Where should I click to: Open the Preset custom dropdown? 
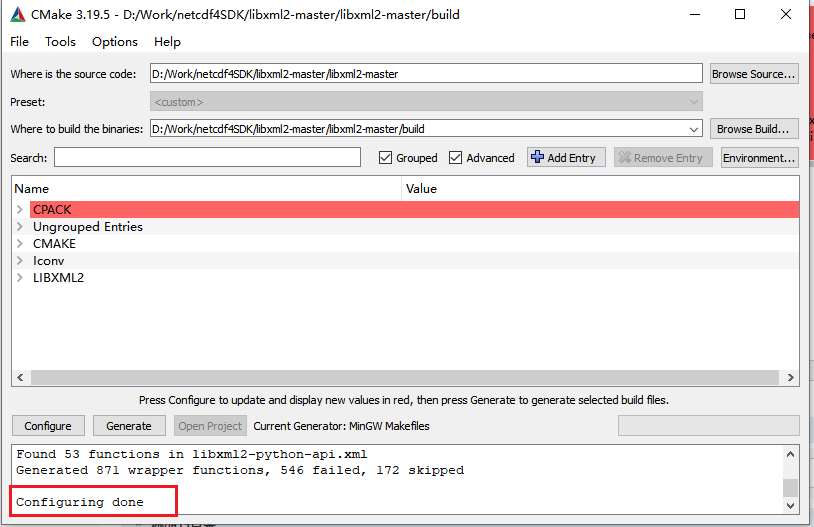(694, 102)
